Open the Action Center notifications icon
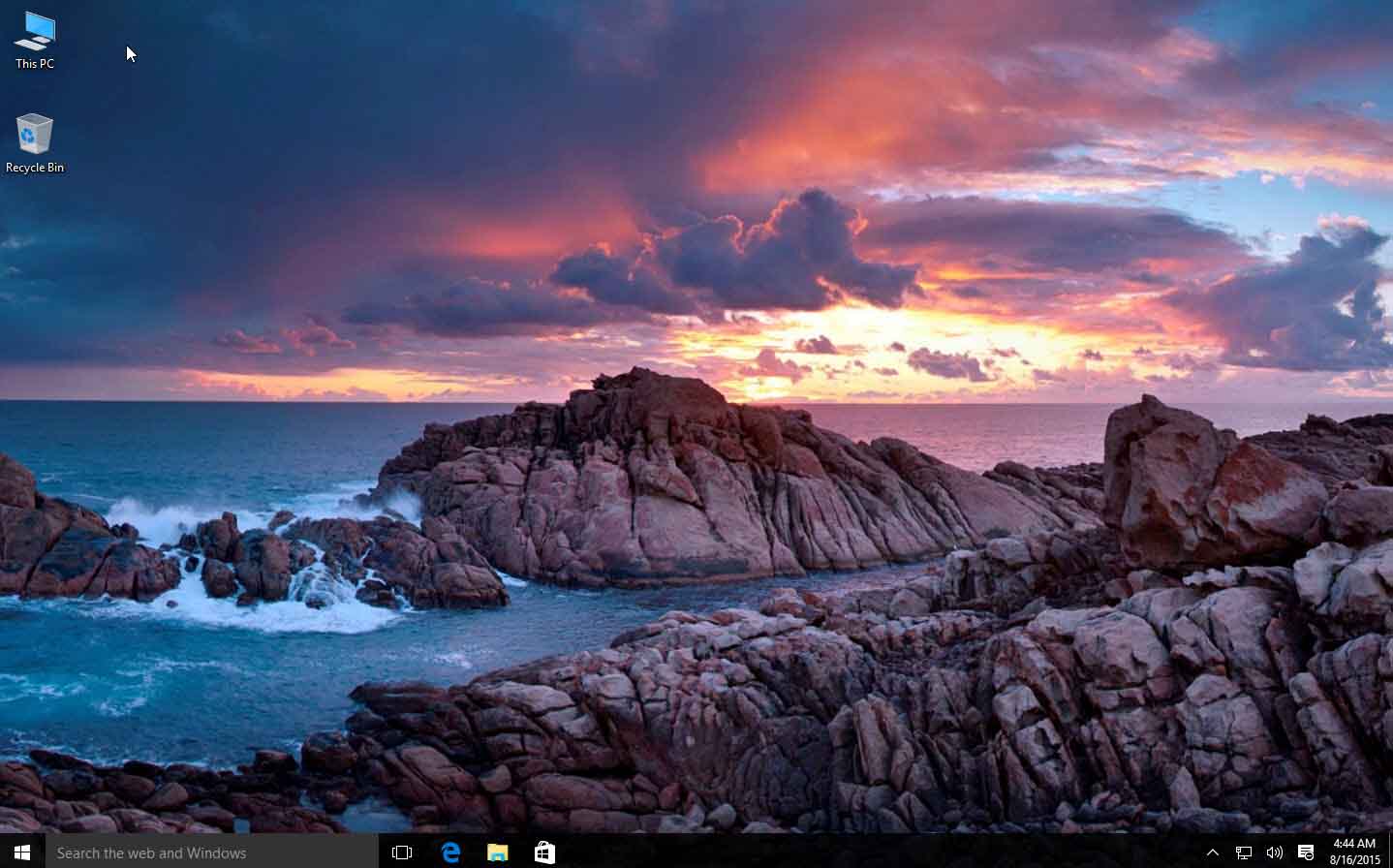Viewport: 1393px width, 868px height. pos(1306,852)
